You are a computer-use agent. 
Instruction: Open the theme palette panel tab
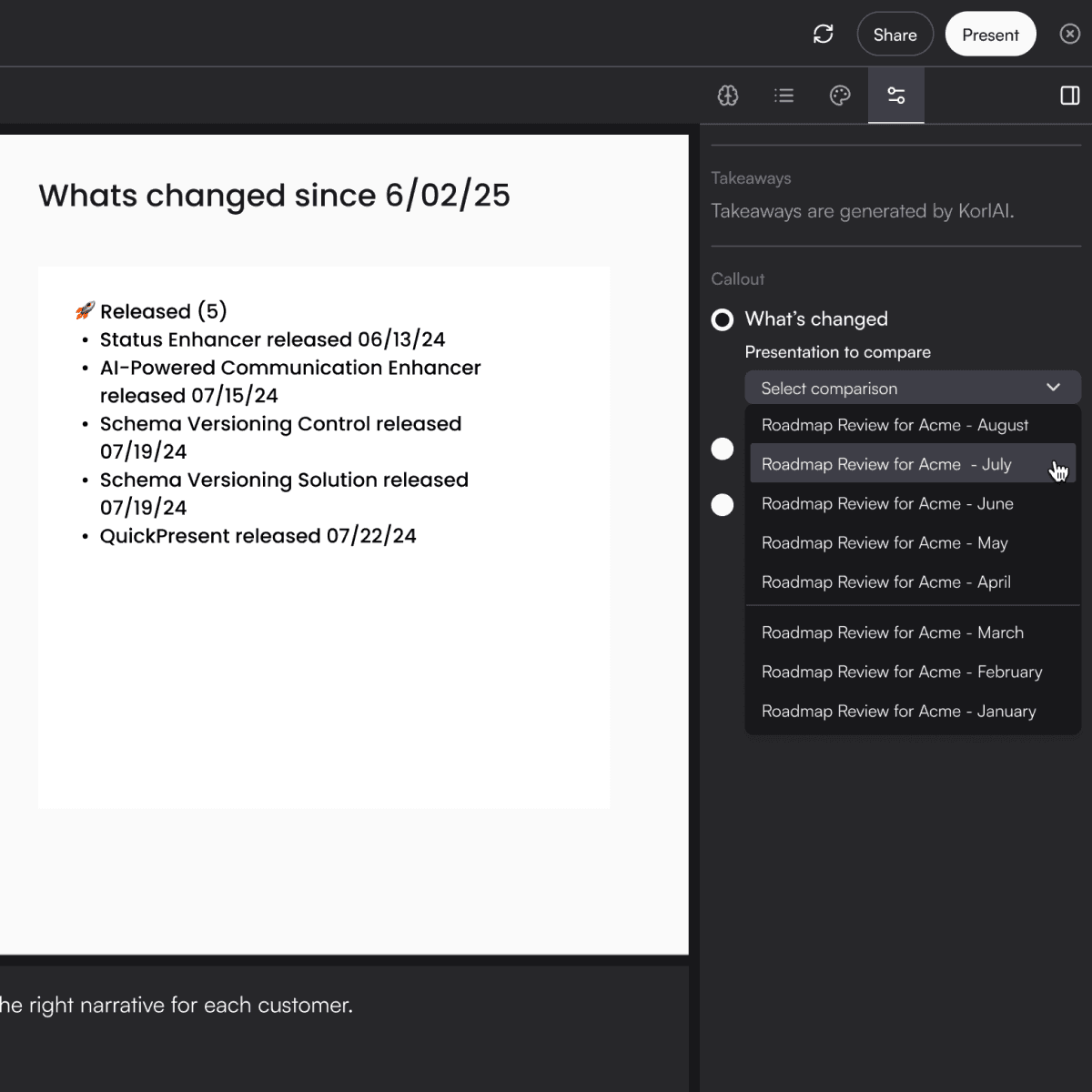[840, 96]
